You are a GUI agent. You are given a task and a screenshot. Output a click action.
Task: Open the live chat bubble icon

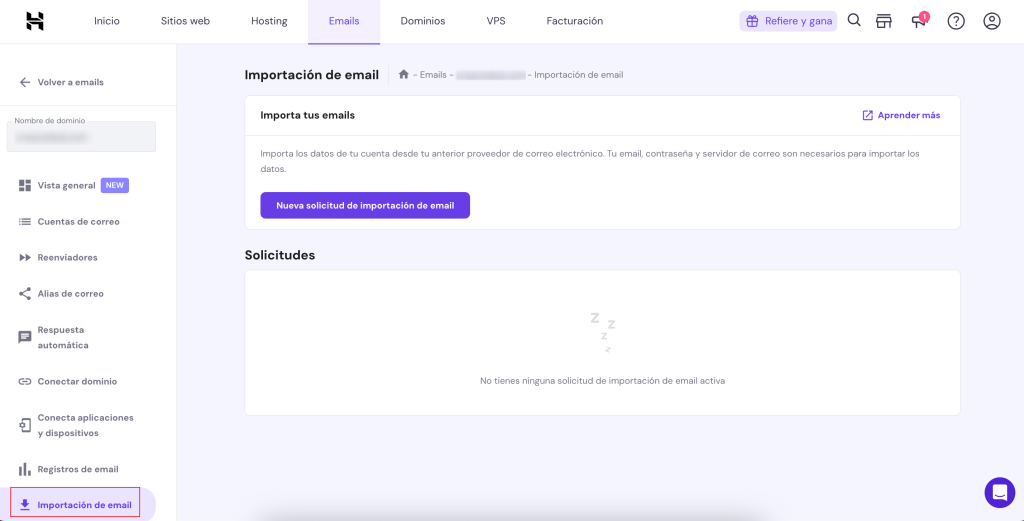tap(999, 492)
